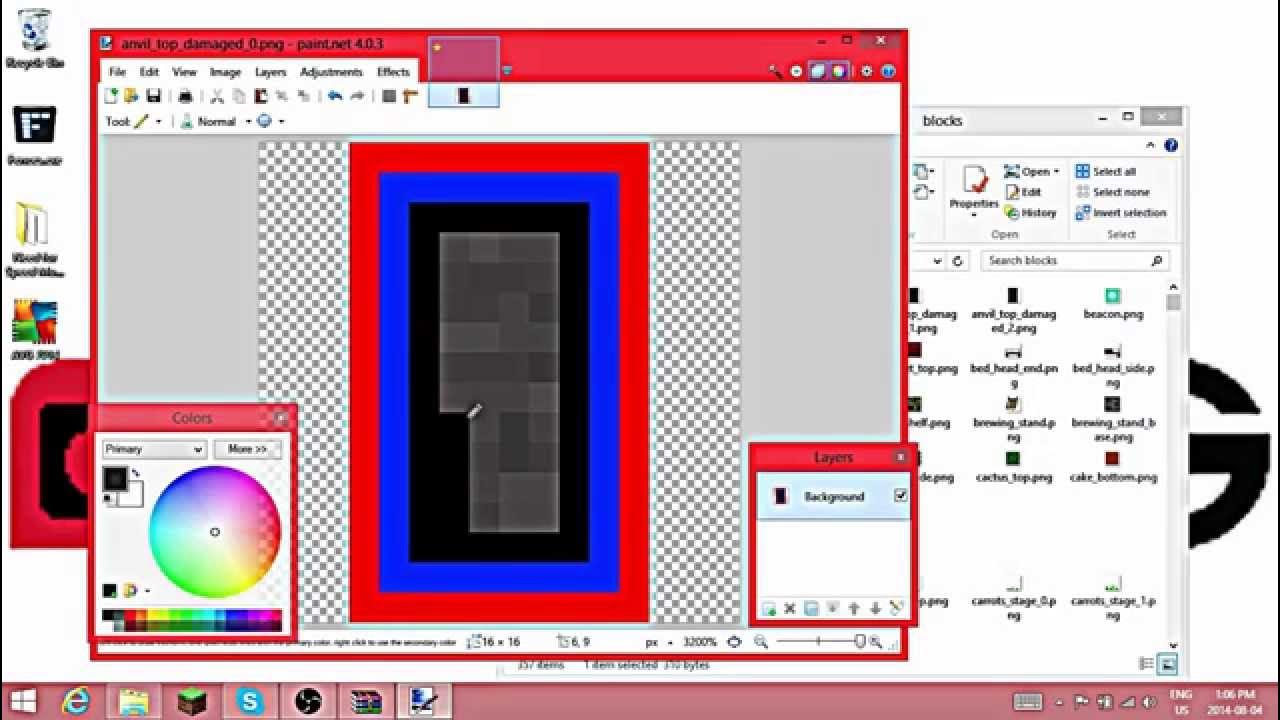Open the Image menu

click(x=225, y=72)
